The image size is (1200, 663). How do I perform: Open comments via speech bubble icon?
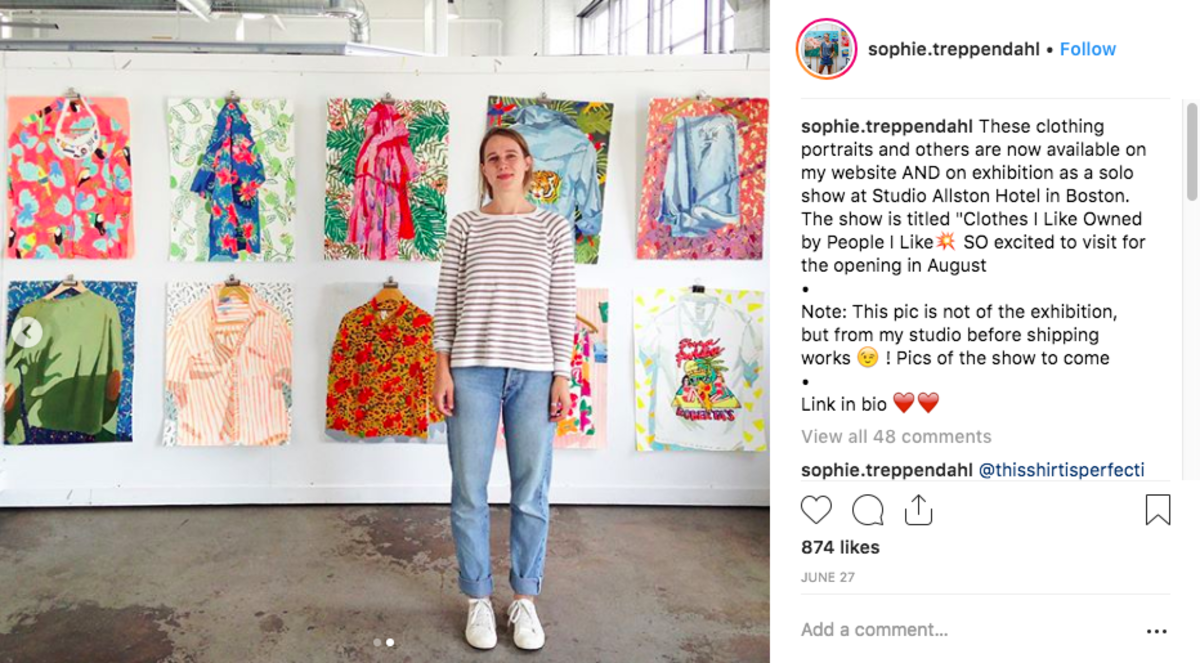(x=867, y=510)
